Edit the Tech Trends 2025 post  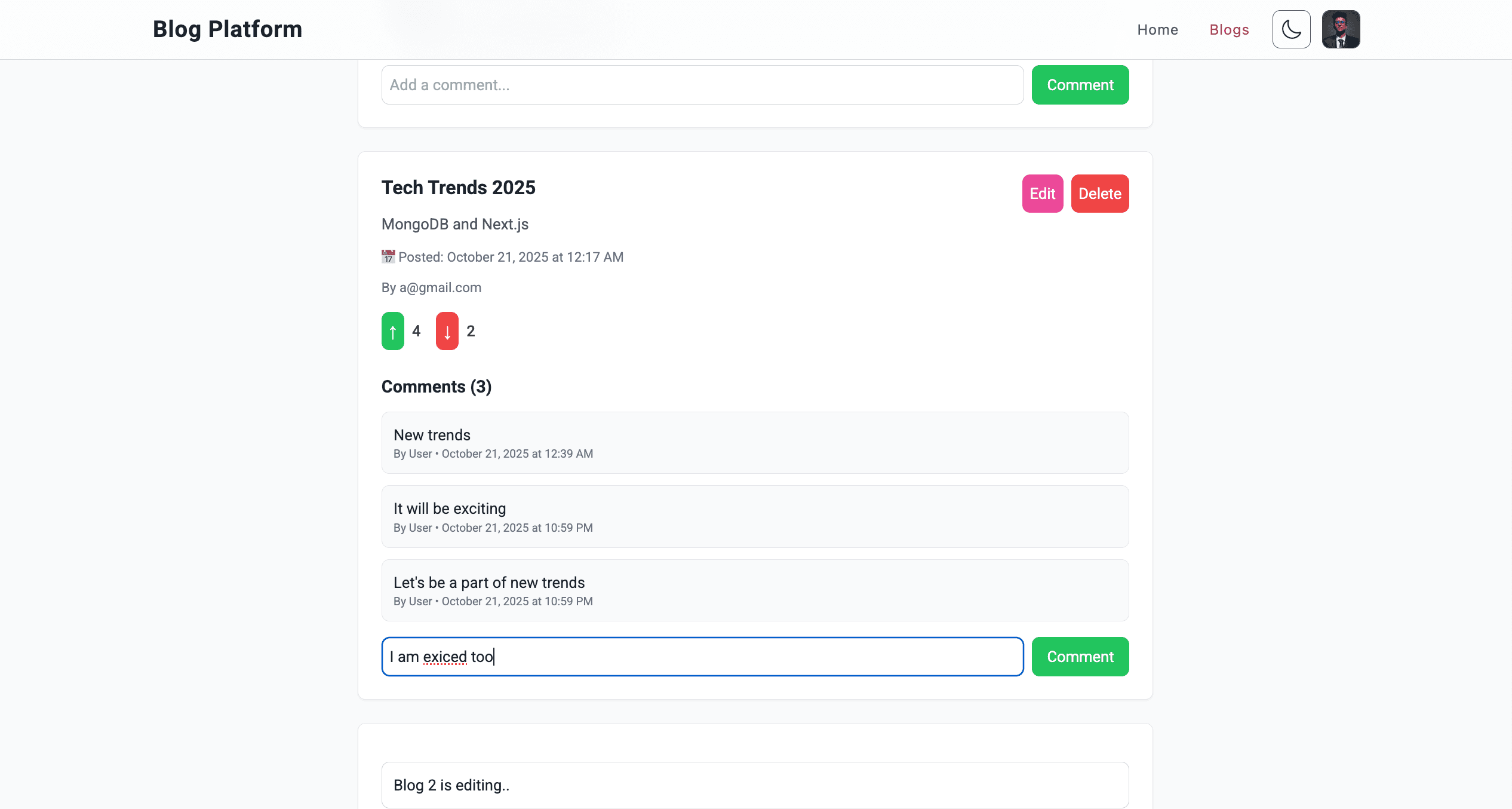(1042, 194)
